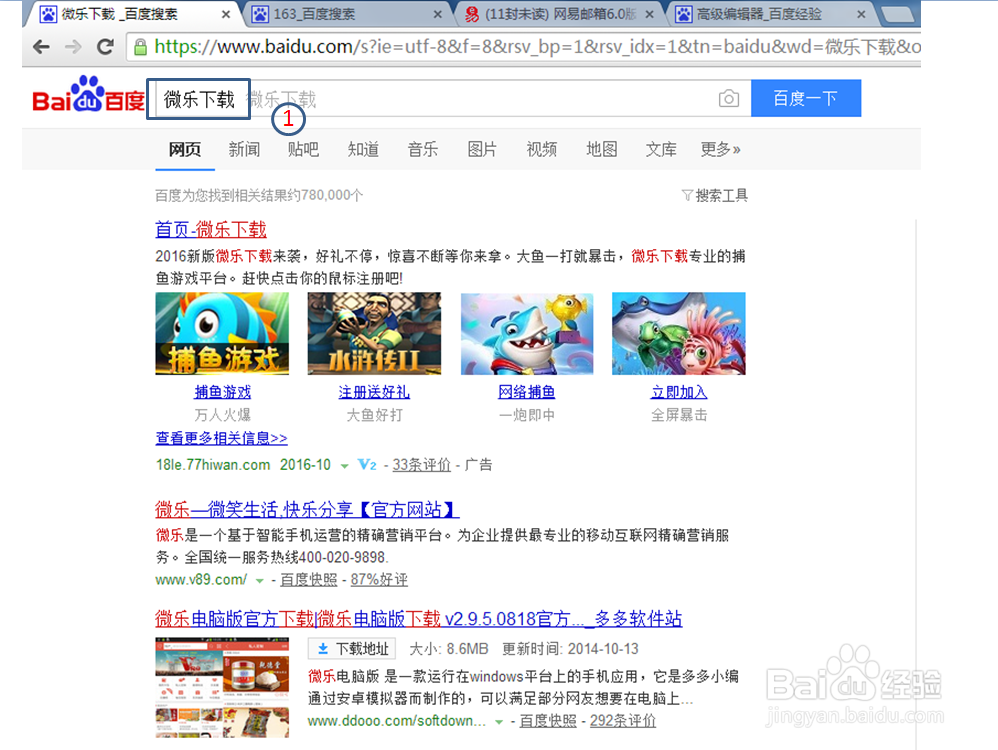Click the 百度一下 search button
This screenshot has width=998, height=750.
coord(806,98)
